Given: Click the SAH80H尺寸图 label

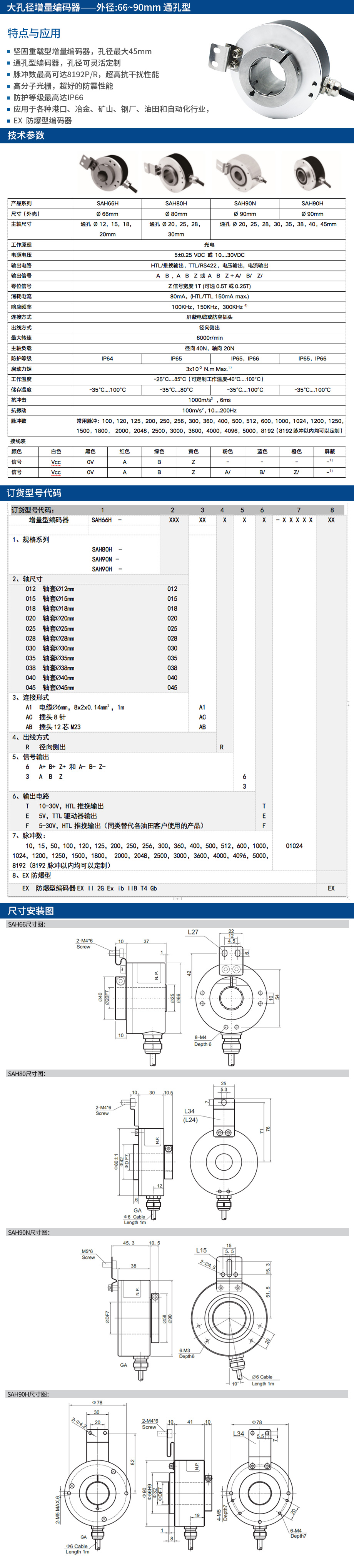Looking at the screenshot, I should [x=26, y=1074].
